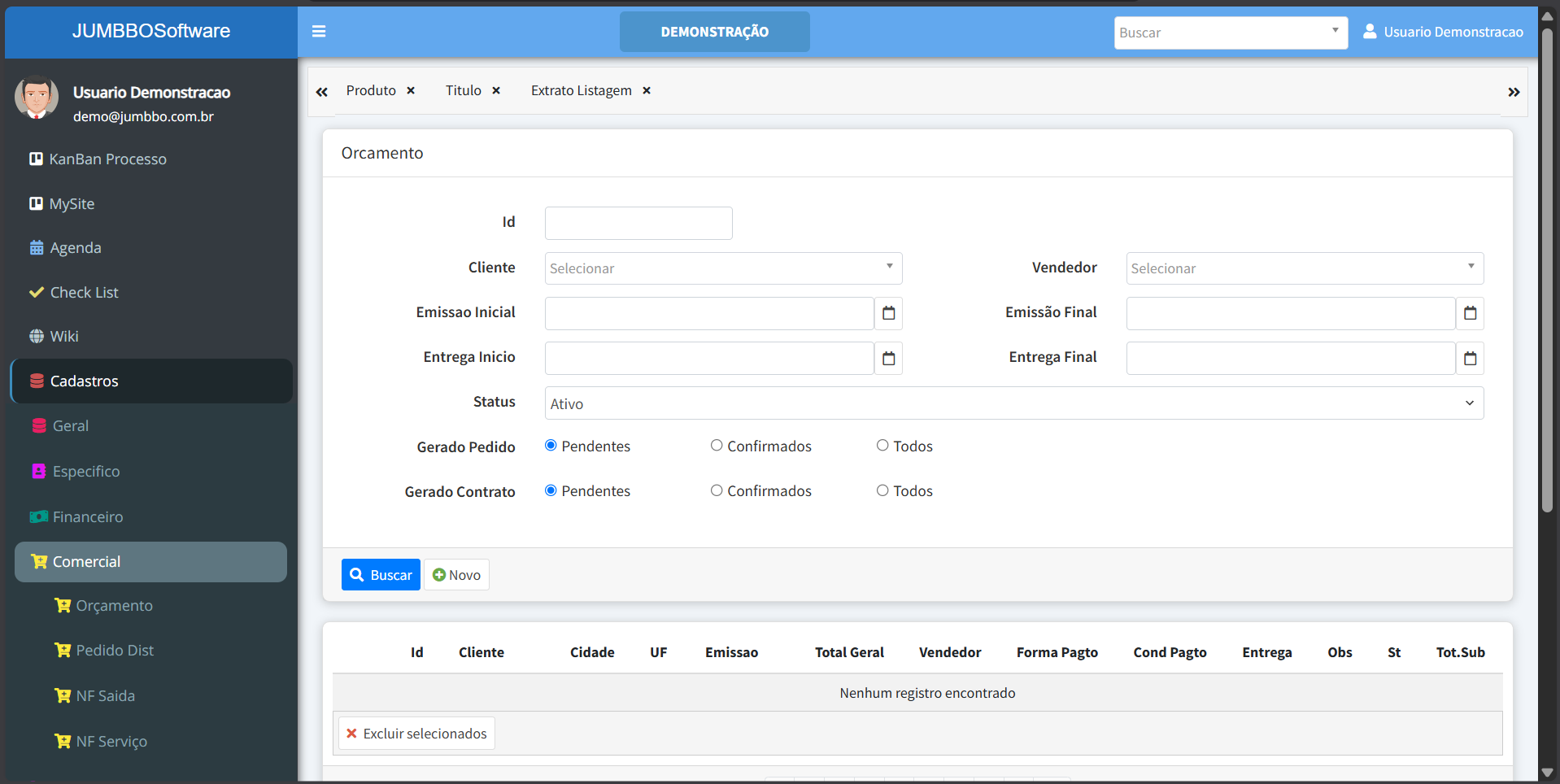The width and height of the screenshot is (1560, 784).
Task: Select Pendentes for Gerado Contrato
Action: (x=551, y=490)
